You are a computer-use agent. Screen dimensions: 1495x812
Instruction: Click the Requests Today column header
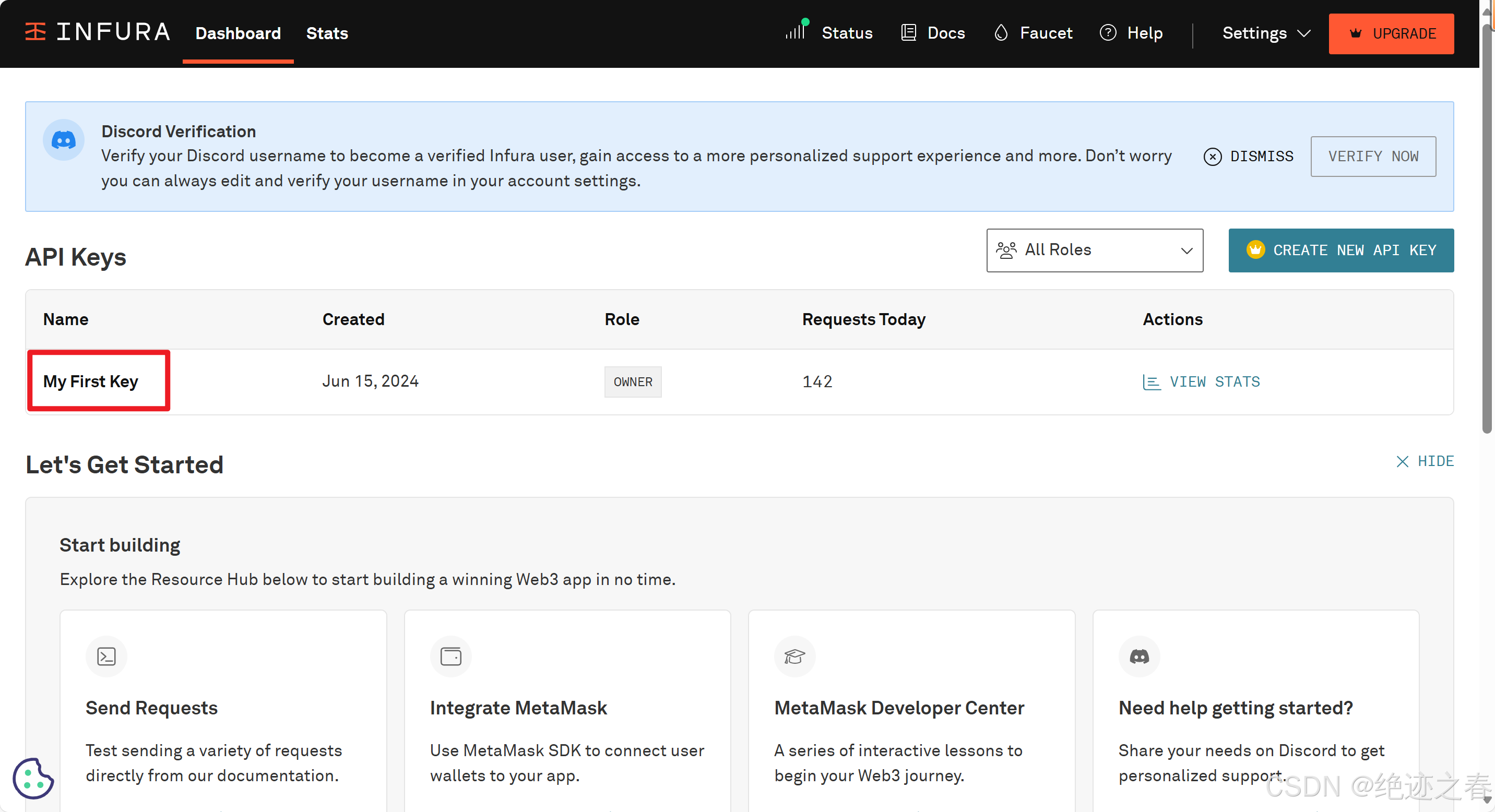click(x=863, y=319)
